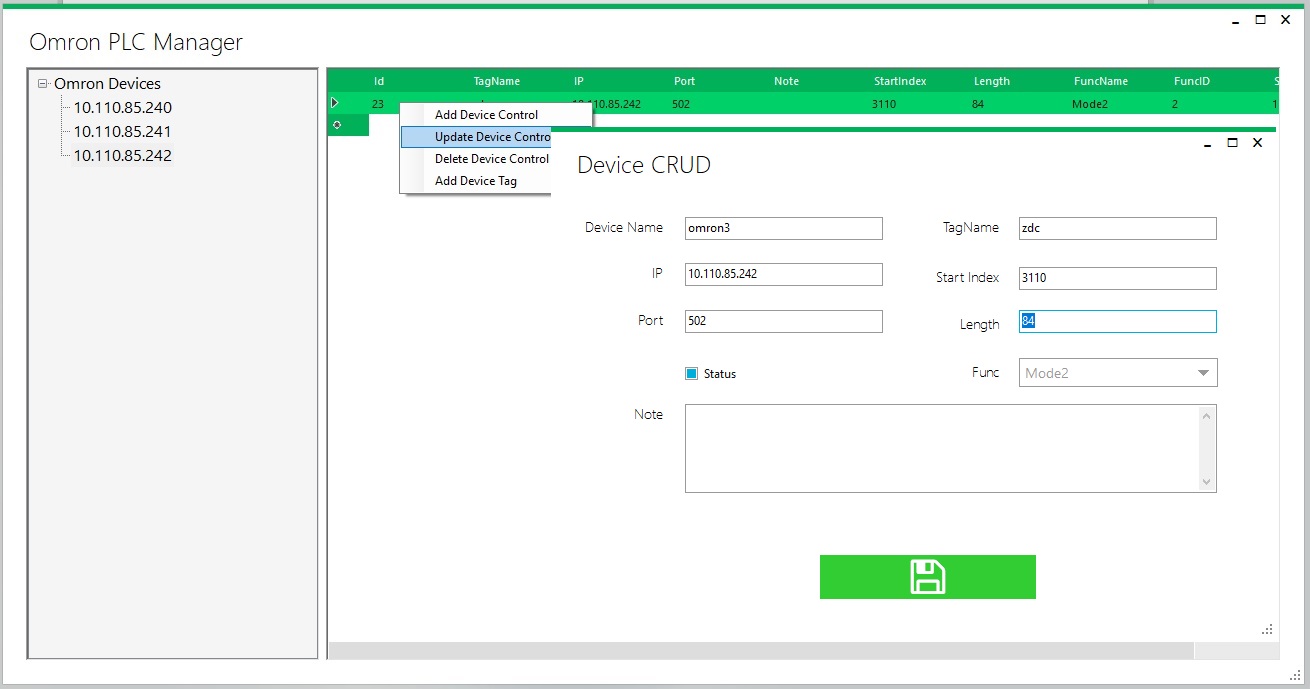Select Add Device Tag menu option

point(475,181)
